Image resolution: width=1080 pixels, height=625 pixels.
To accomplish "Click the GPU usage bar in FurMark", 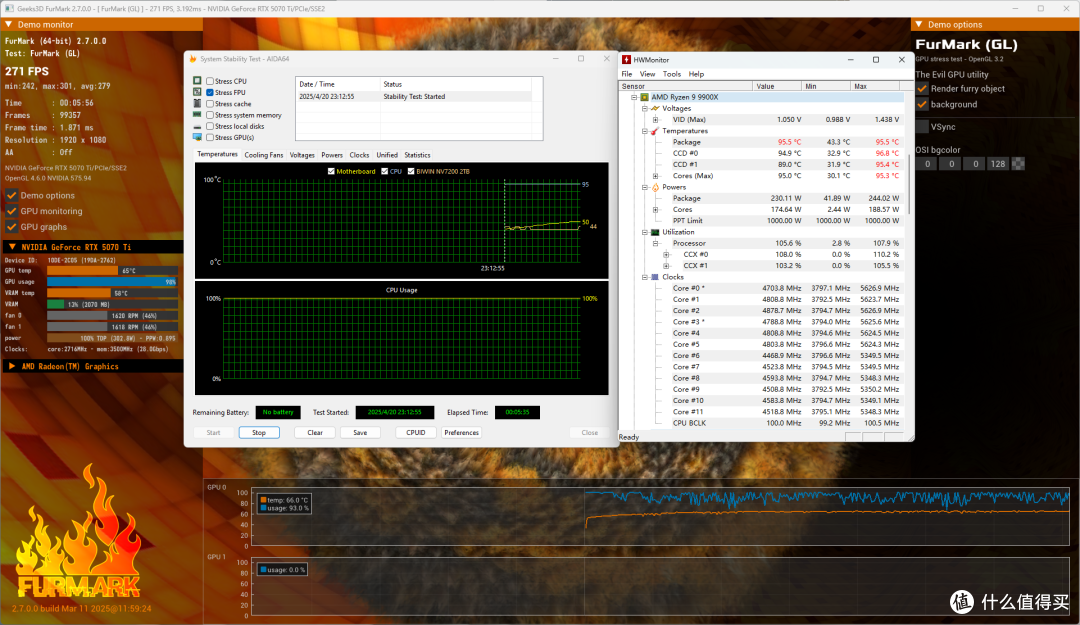I will click(112, 282).
